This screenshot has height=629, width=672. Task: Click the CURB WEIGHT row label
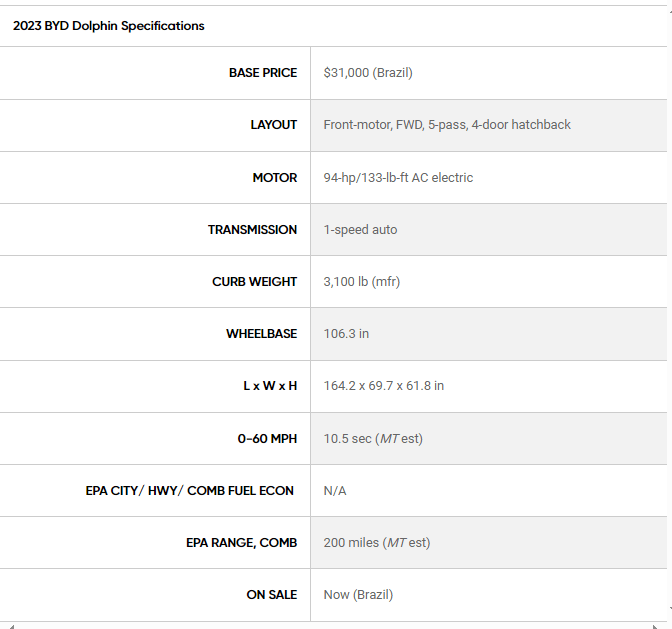click(254, 282)
